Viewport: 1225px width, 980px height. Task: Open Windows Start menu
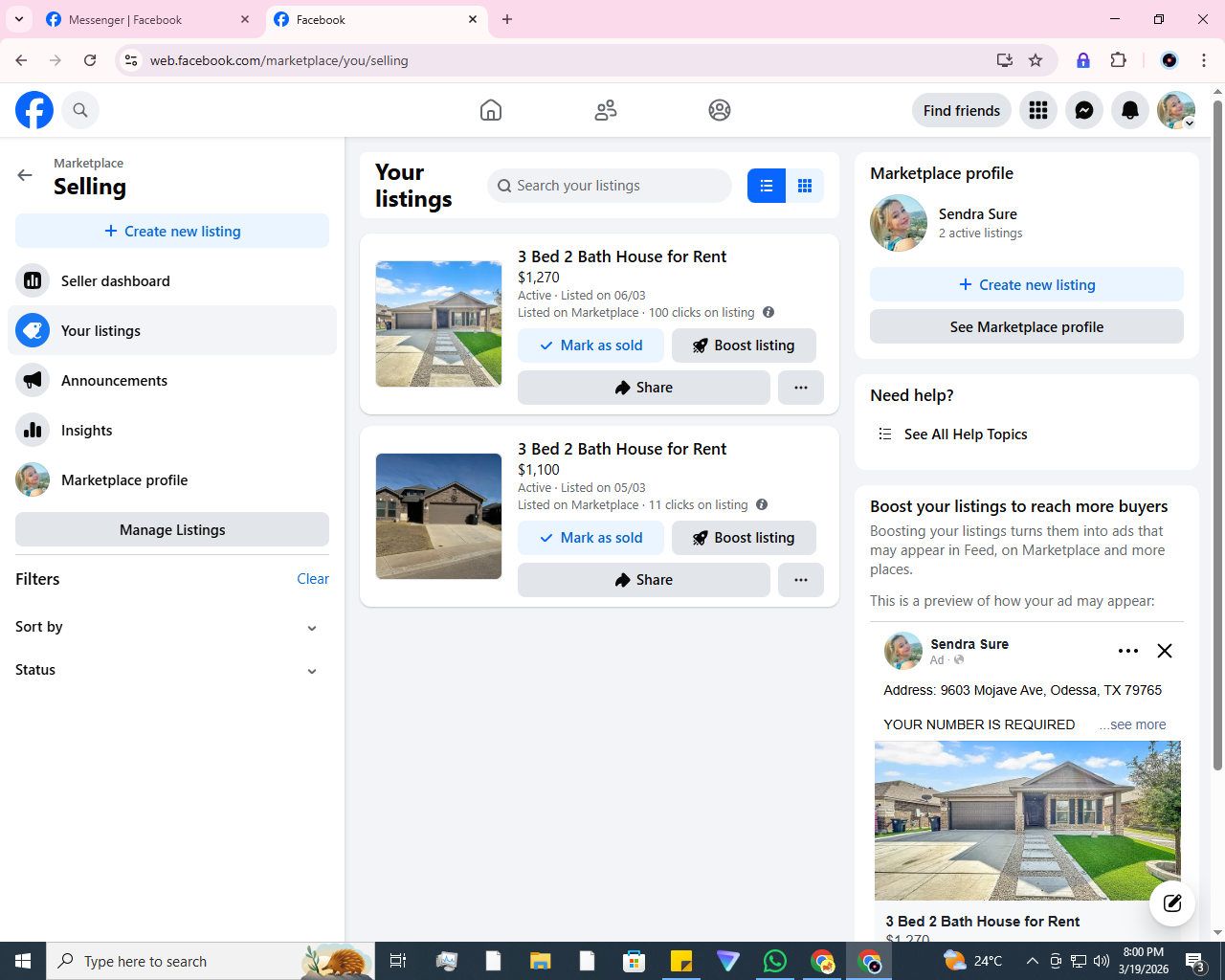(23, 961)
